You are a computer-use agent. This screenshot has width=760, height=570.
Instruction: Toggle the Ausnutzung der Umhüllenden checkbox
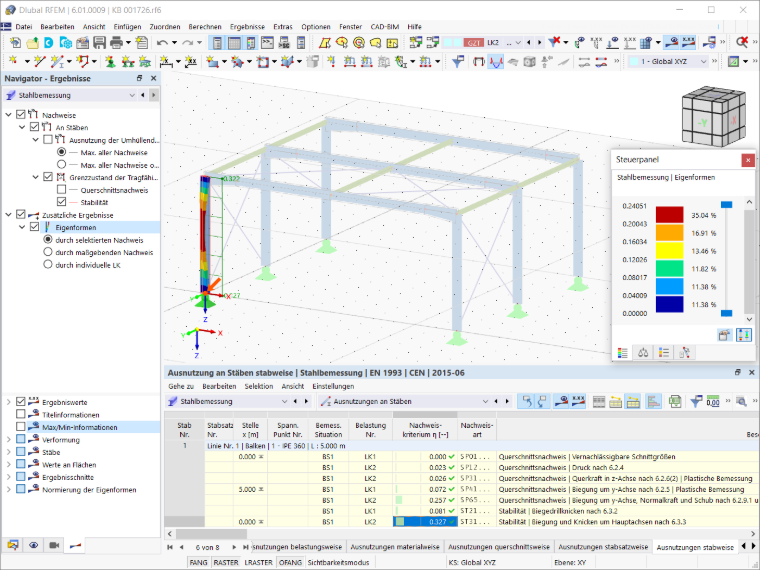tap(48, 140)
